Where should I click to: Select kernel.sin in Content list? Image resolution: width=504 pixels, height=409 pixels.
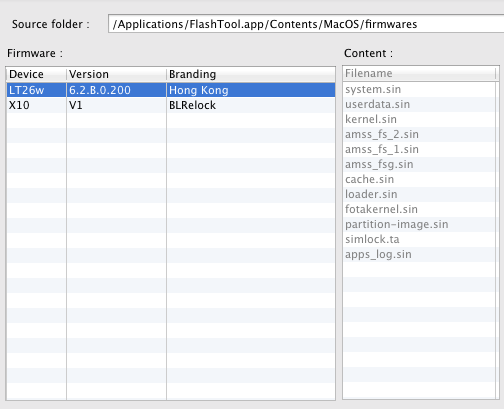419,119
